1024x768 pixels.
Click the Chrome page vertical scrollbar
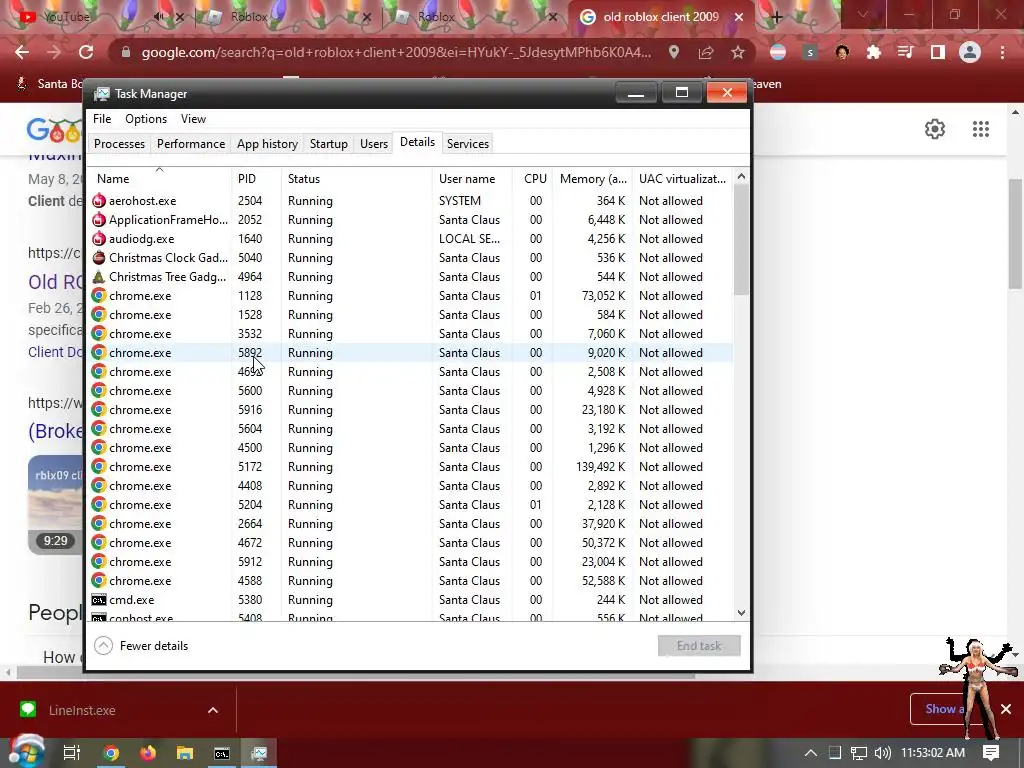pyautogui.click(x=1015, y=233)
